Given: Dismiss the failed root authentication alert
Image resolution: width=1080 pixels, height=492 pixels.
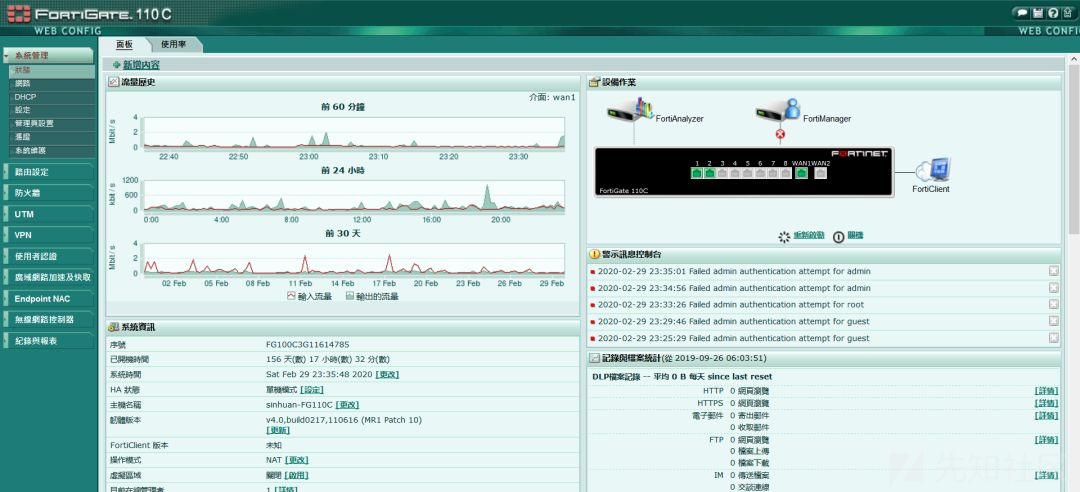Looking at the screenshot, I should [1053, 304].
